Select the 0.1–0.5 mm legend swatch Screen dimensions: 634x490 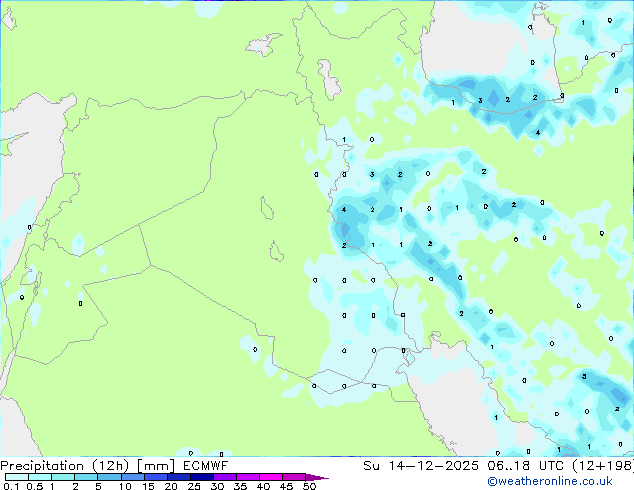(x=17, y=477)
